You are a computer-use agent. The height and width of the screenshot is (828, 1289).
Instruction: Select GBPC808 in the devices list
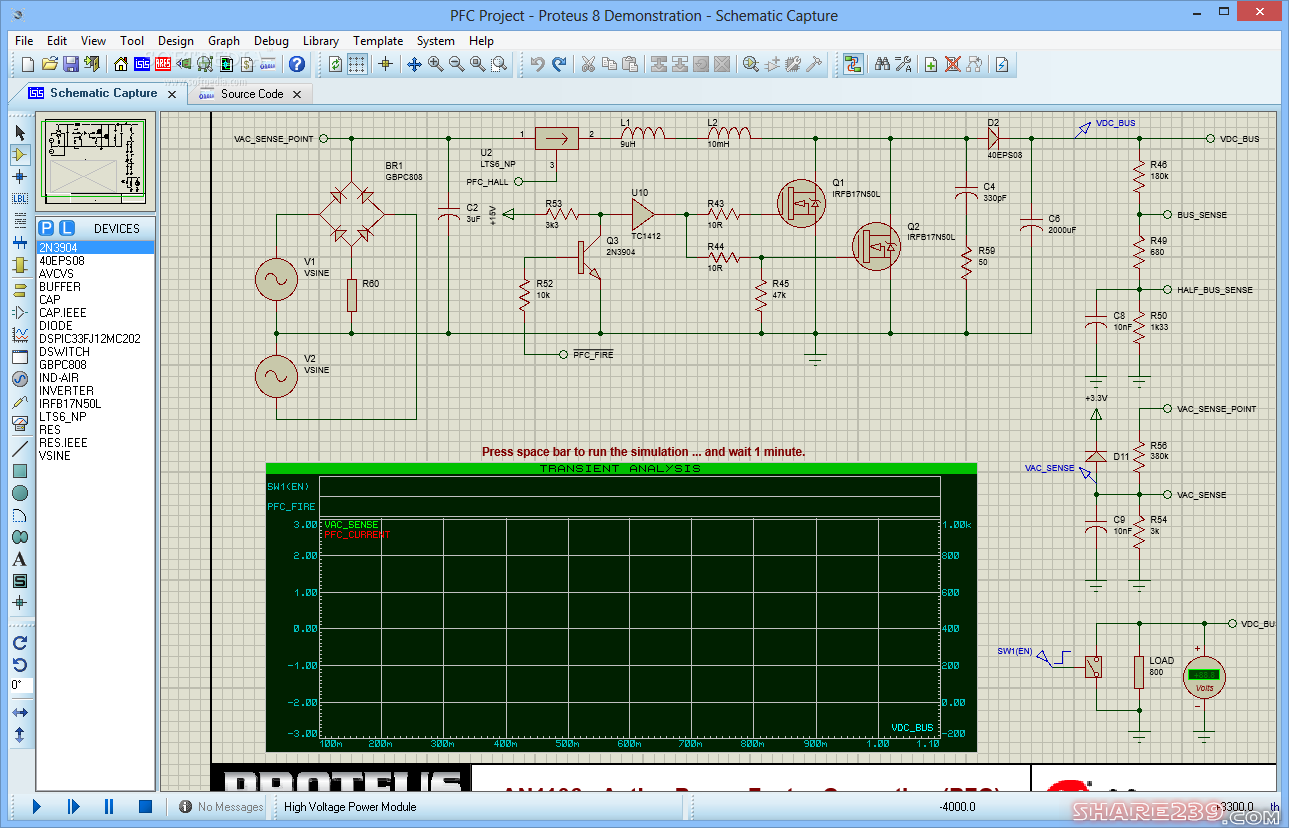tap(95, 364)
